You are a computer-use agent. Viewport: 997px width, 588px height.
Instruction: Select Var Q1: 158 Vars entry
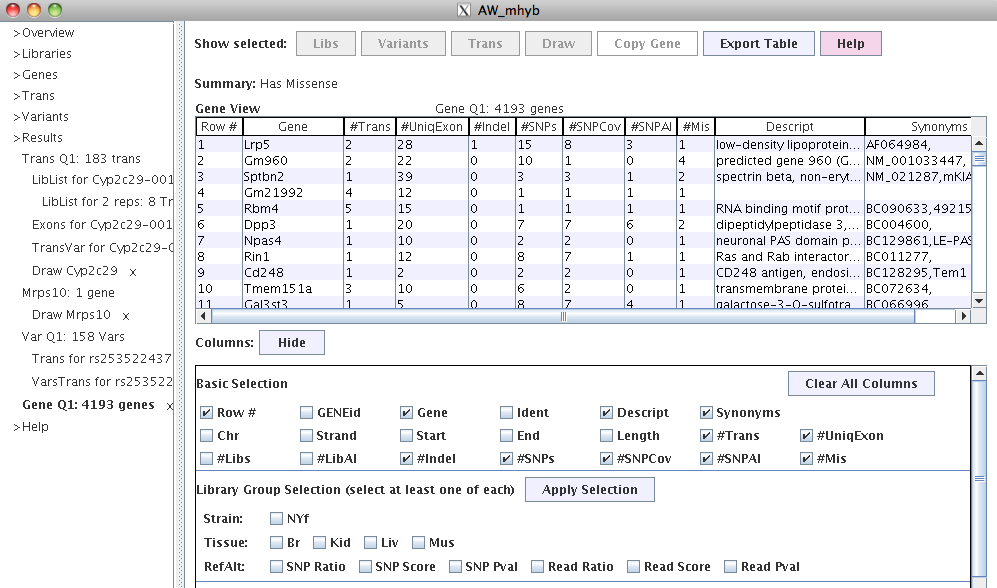pyautogui.click(x=74, y=337)
